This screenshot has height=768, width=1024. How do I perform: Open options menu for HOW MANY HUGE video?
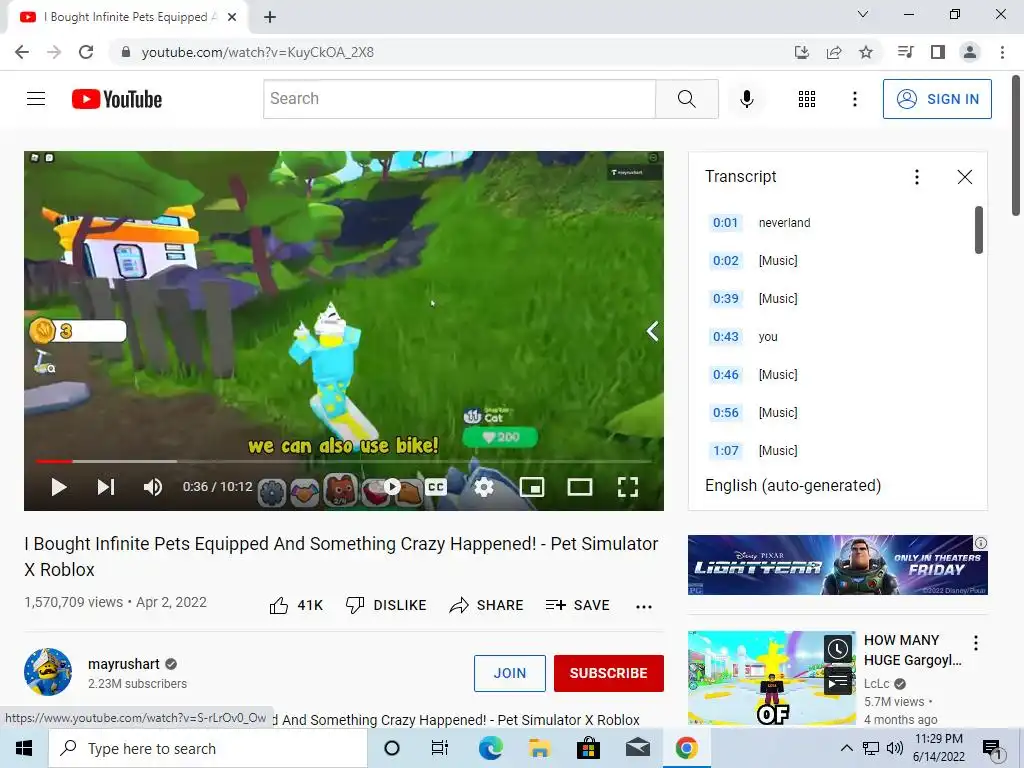pyautogui.click(x=976, y=643)
